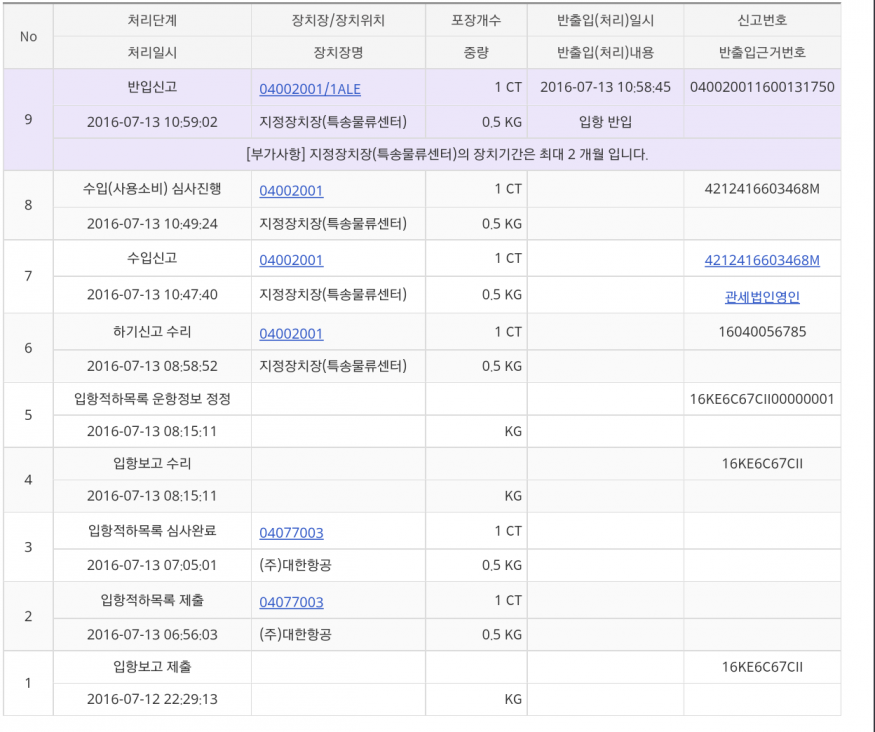Click the 처리단계 column header

(x=152, y=21)
